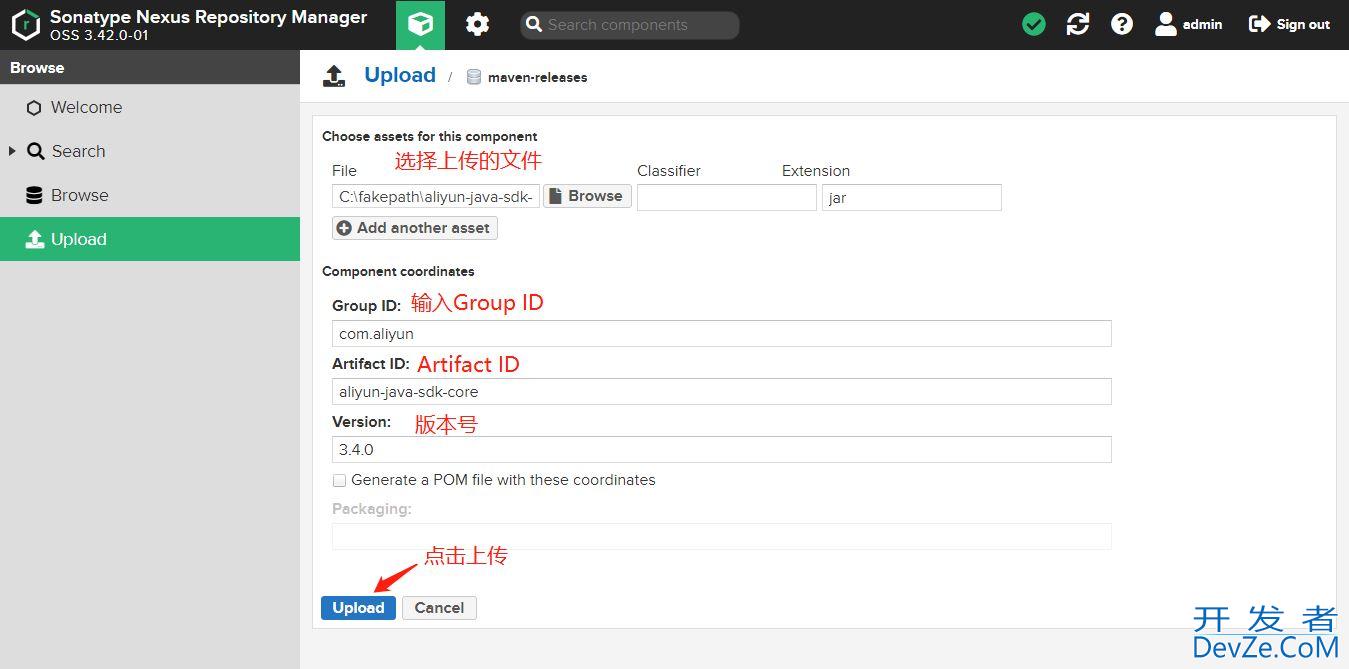Click the Group ID field com.aliyun
Viewport: 1349px width, 669px height.
pos(722,333)
